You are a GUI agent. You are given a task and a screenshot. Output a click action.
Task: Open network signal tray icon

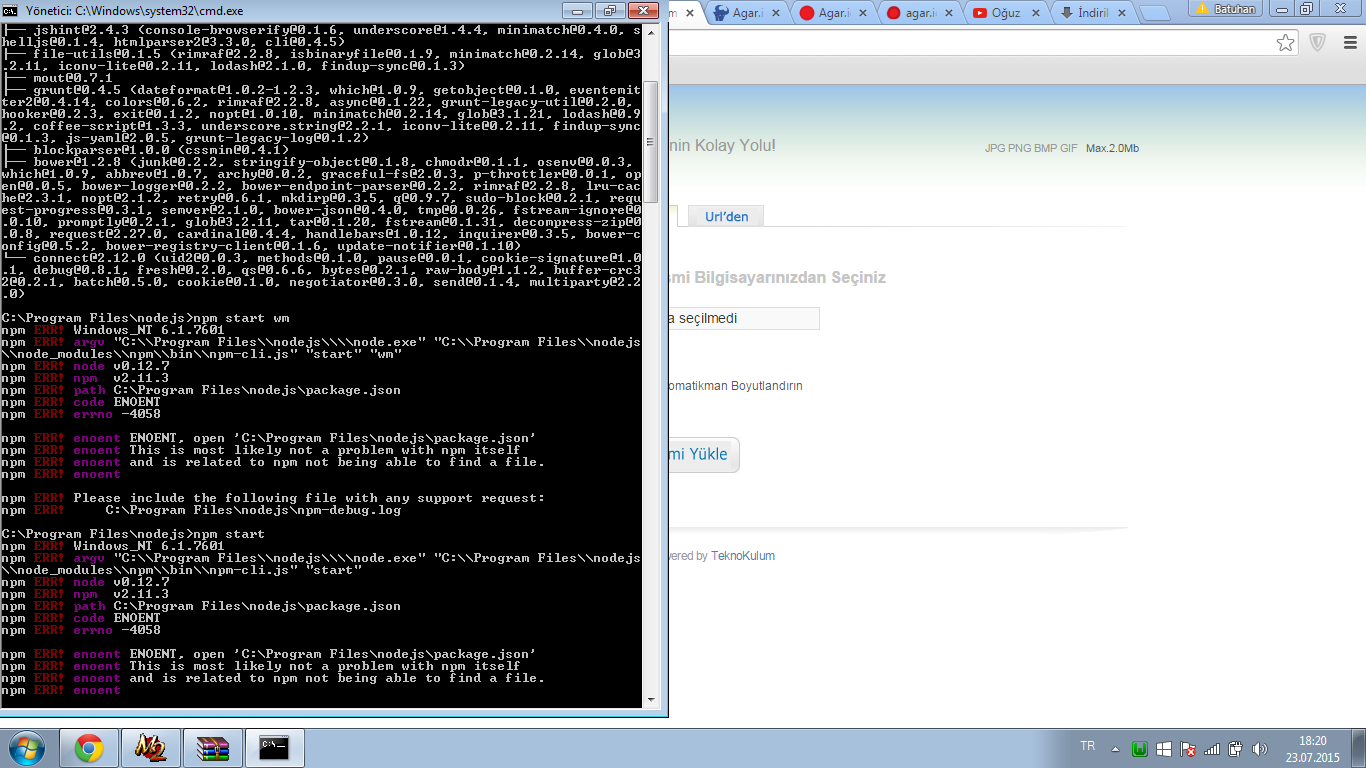click(x=1212, y=748)
